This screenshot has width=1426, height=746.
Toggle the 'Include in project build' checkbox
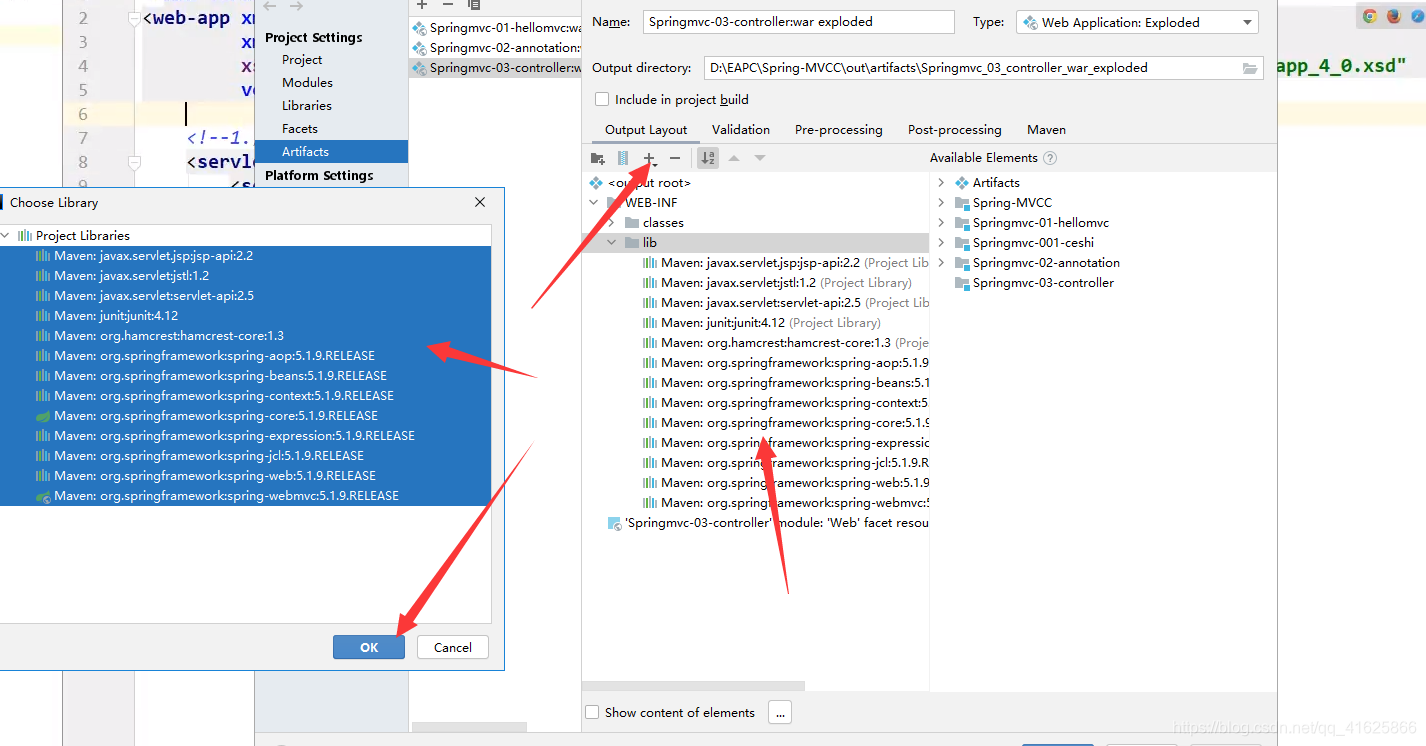click(x=601, y=99)
